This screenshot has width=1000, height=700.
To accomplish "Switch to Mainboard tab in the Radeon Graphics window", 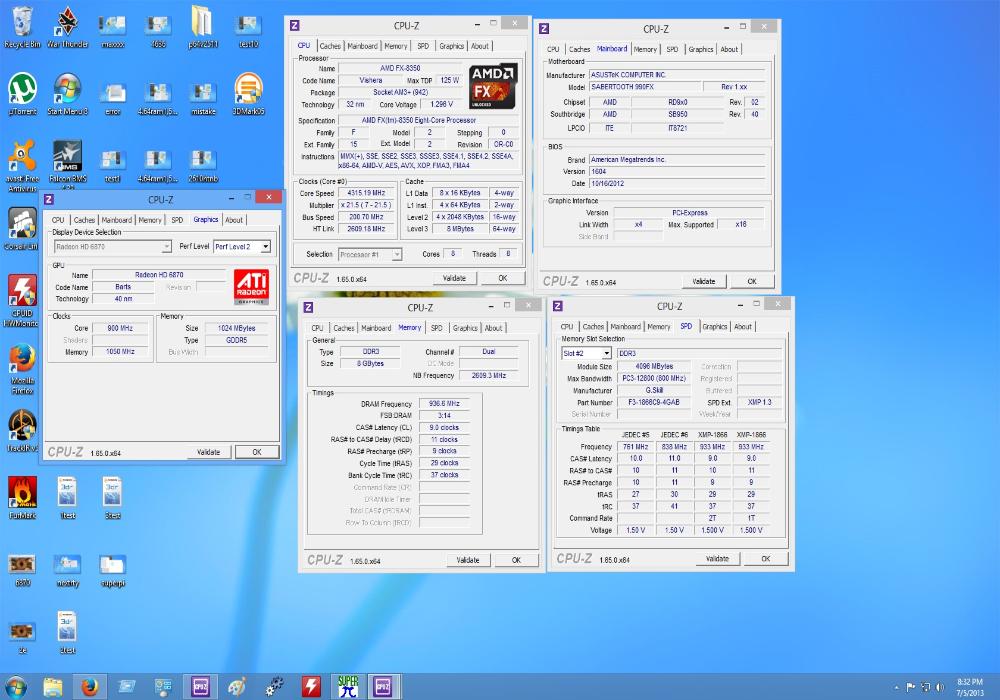I will (117, 220).
